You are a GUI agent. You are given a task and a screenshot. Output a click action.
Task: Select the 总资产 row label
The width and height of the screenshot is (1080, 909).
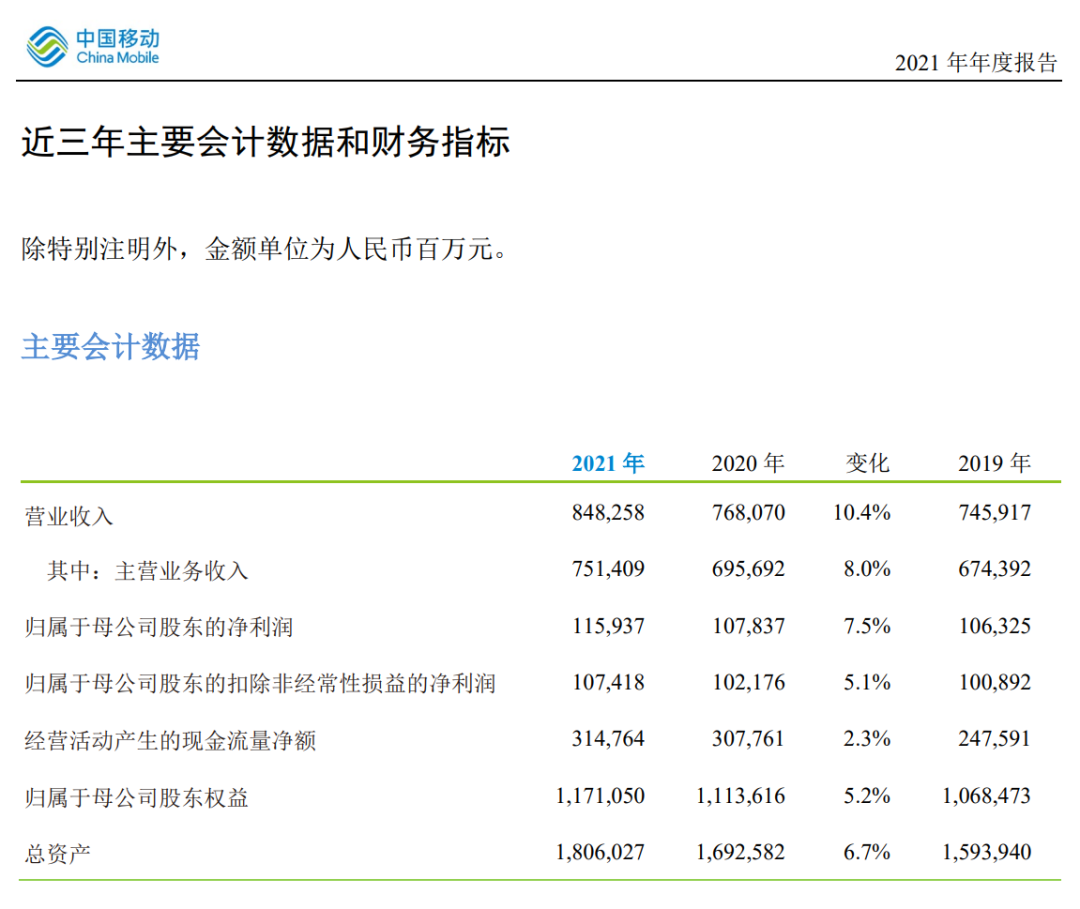tap(58, 854)
